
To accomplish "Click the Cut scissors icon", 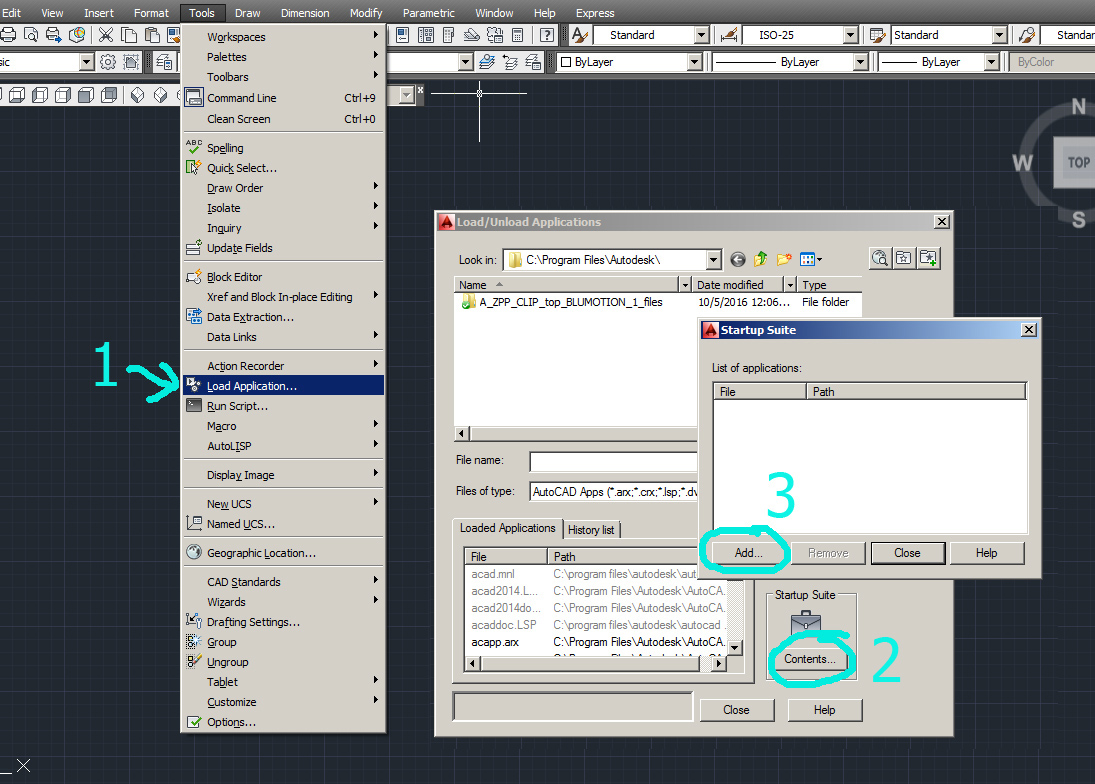I will [106, 35].
